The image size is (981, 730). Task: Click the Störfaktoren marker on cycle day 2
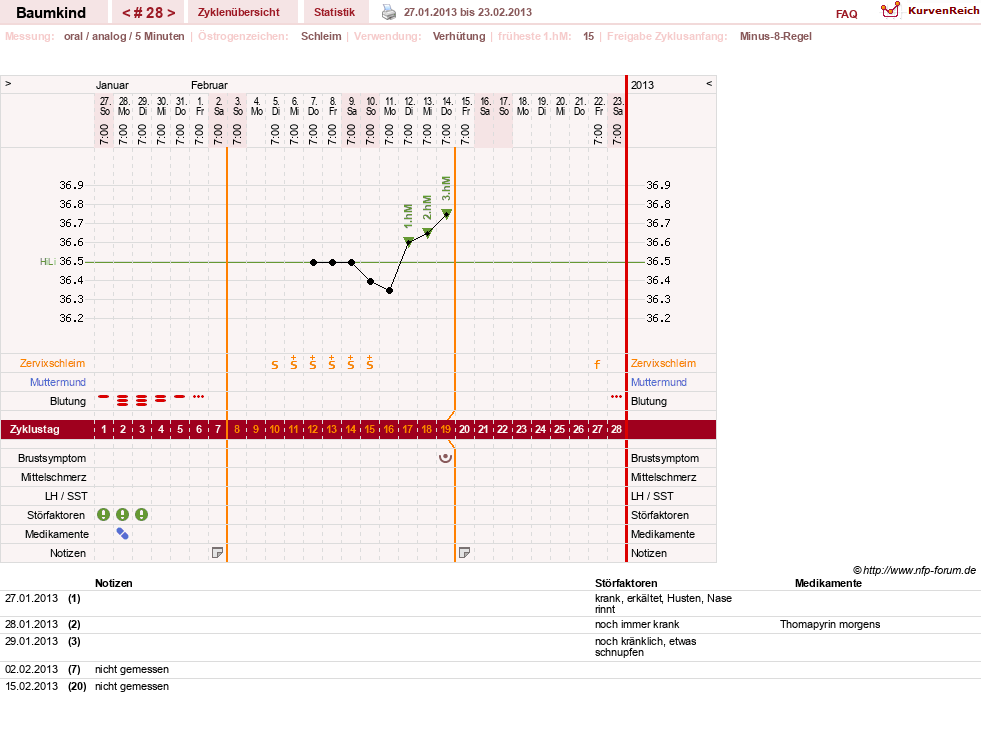(x=123, y=515)
